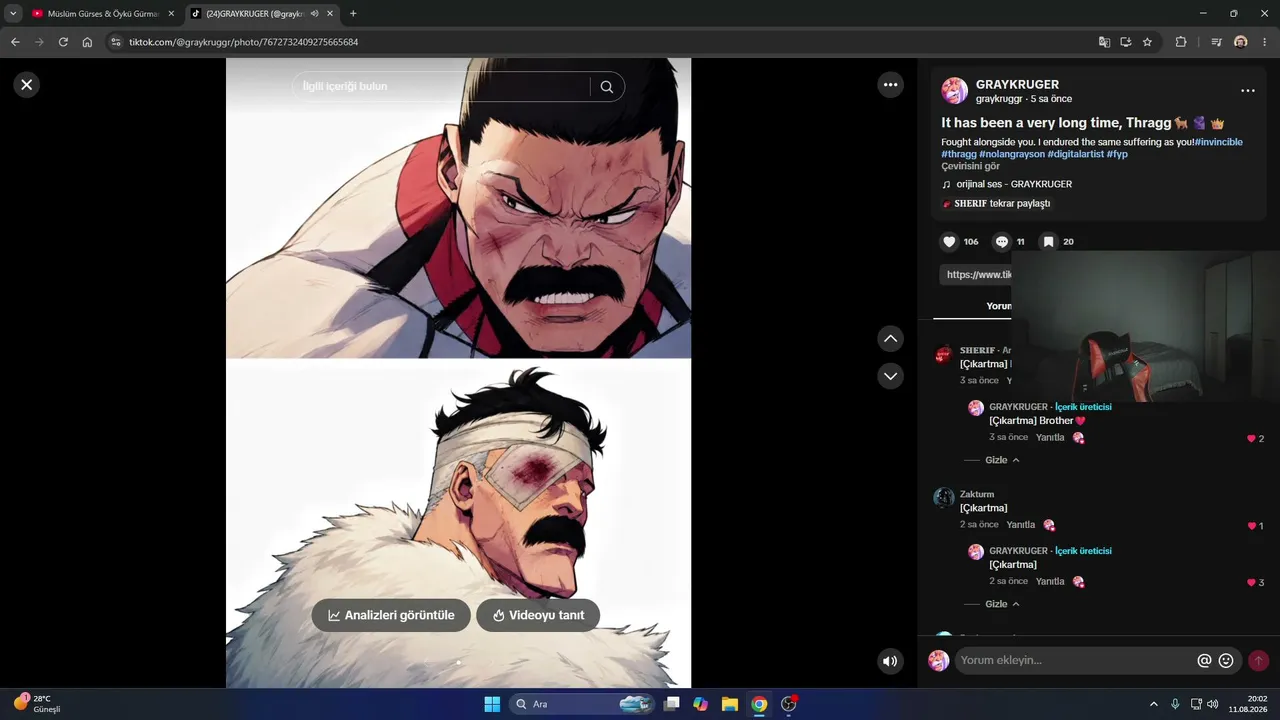Open comments via the bubble icon showing 11
The height and width of the screenshot is (720, 1280).
[x=1002, y=242]
